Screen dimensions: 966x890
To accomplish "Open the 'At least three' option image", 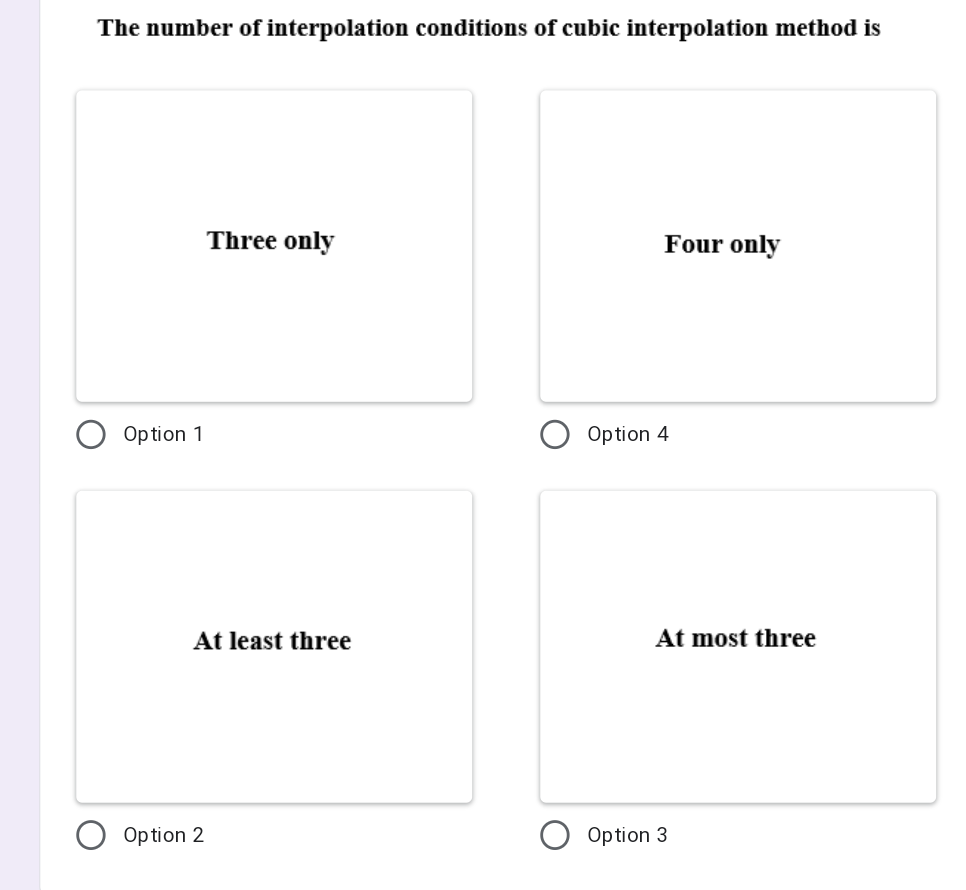I will tap(273, 645).
